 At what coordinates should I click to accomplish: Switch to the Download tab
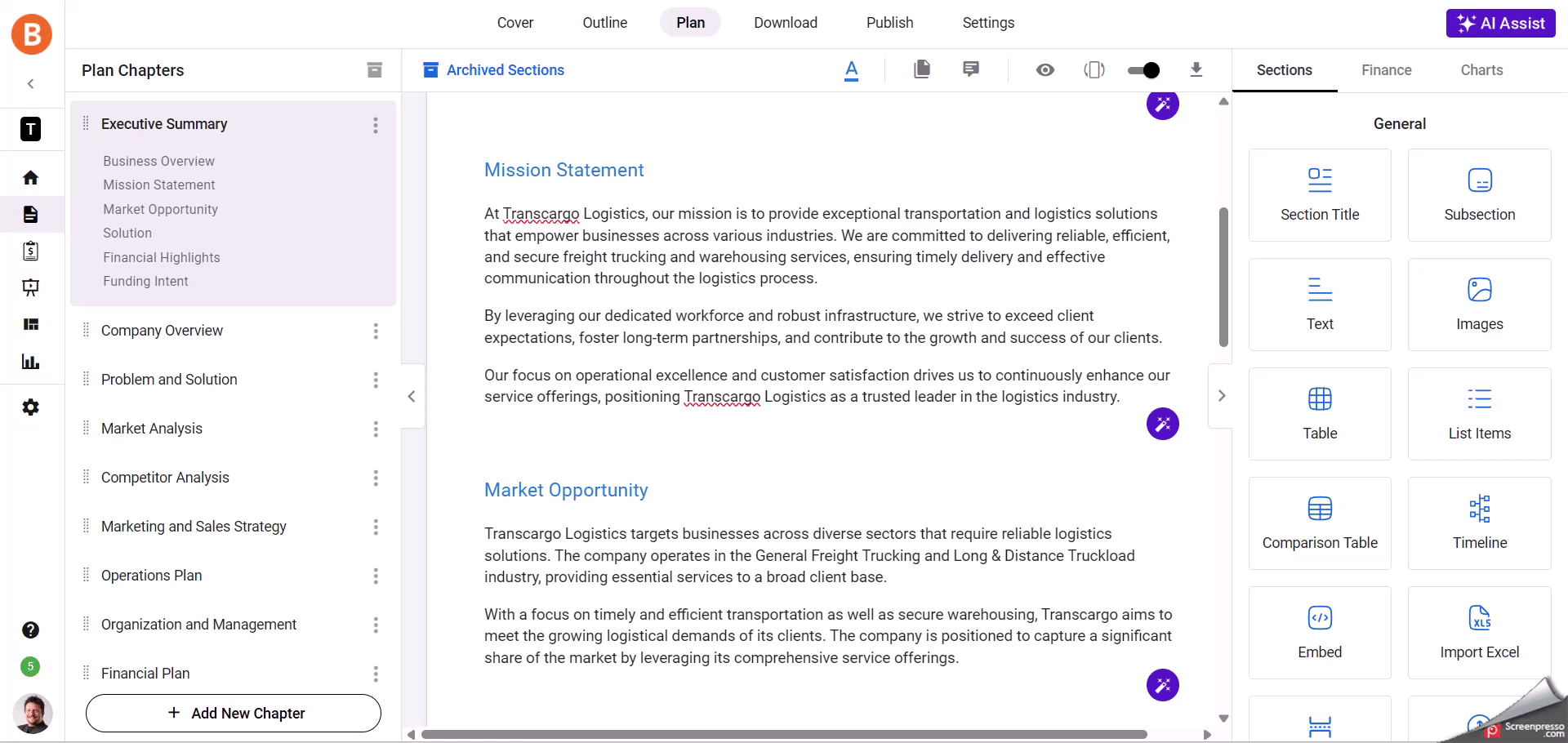786,23
